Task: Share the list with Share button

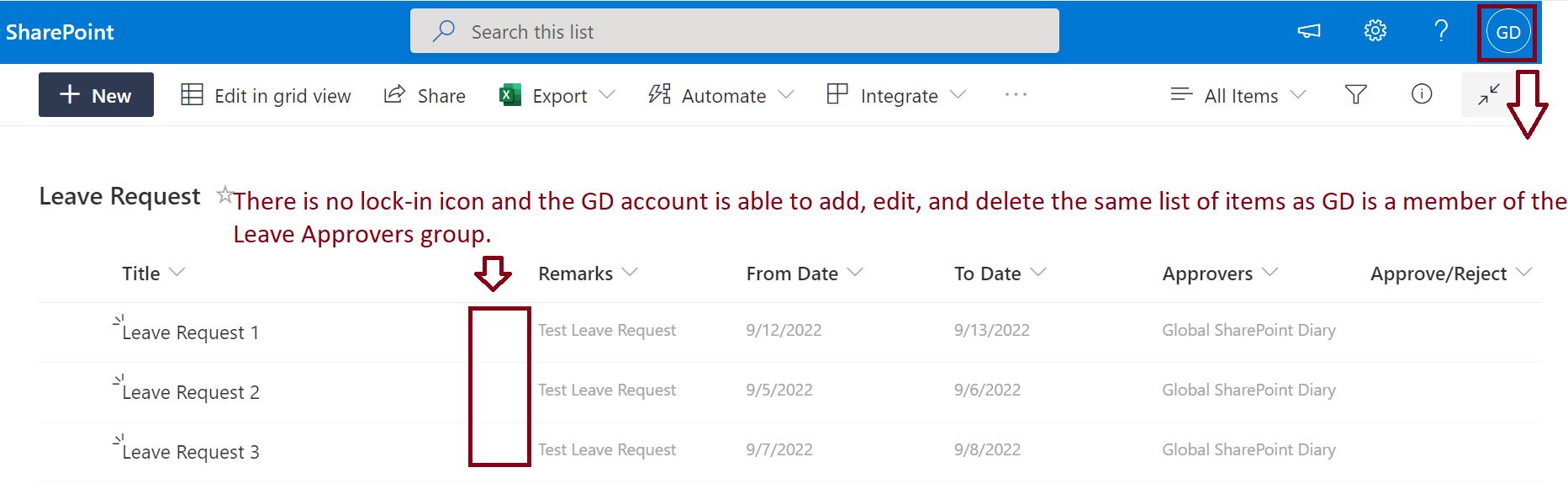Action: click(425, 96)
